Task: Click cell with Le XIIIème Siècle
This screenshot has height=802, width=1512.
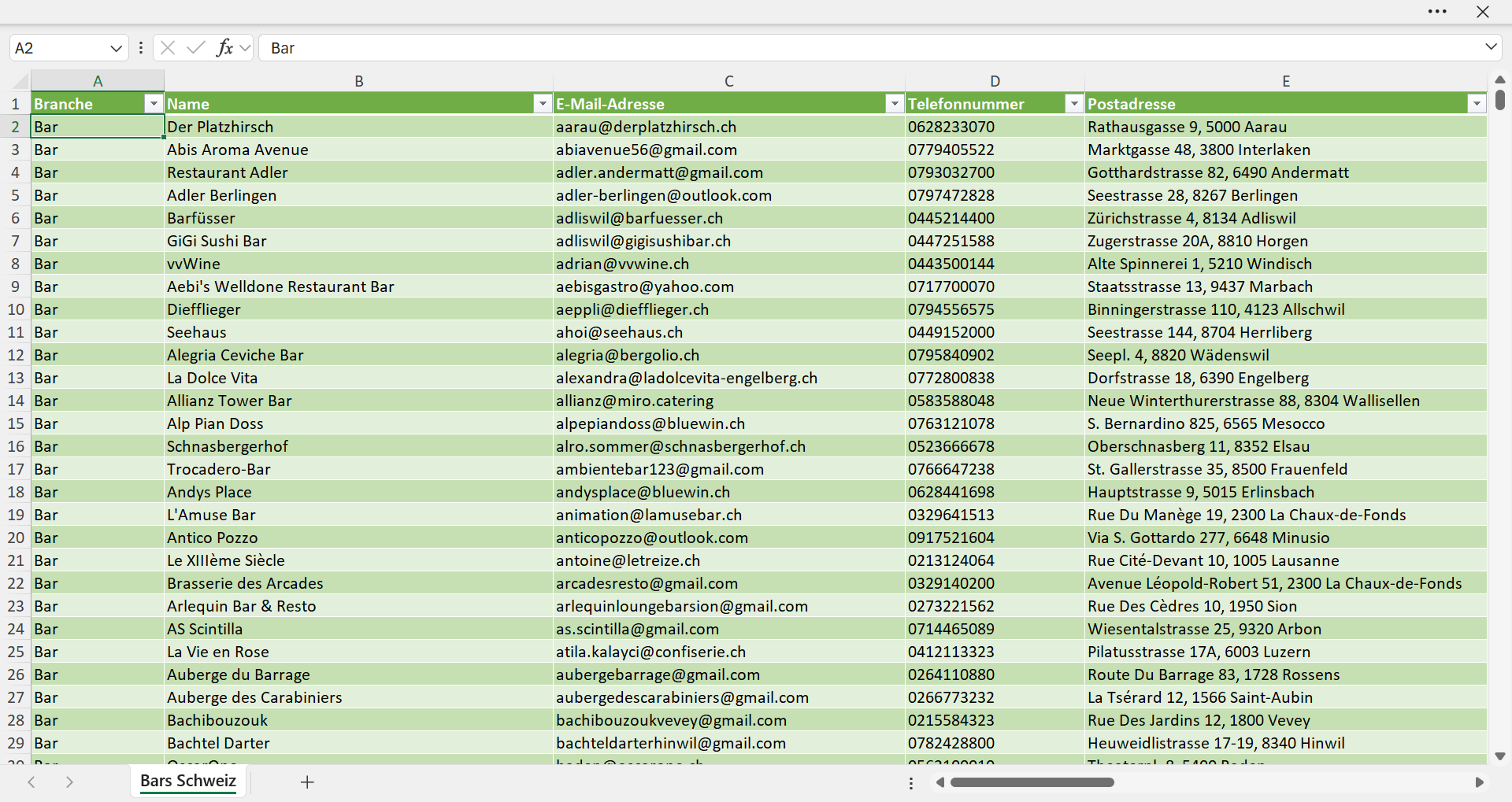Action: 358,560
